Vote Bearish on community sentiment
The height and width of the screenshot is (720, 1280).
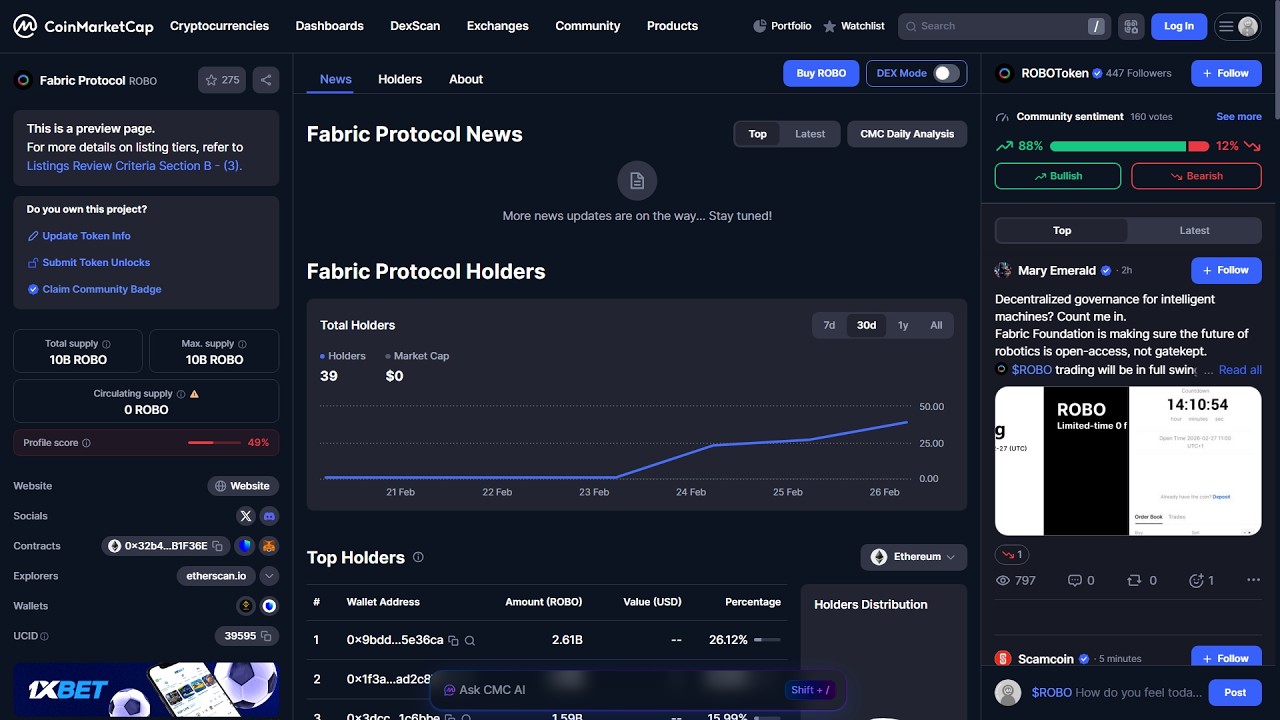click(1196, 176)
